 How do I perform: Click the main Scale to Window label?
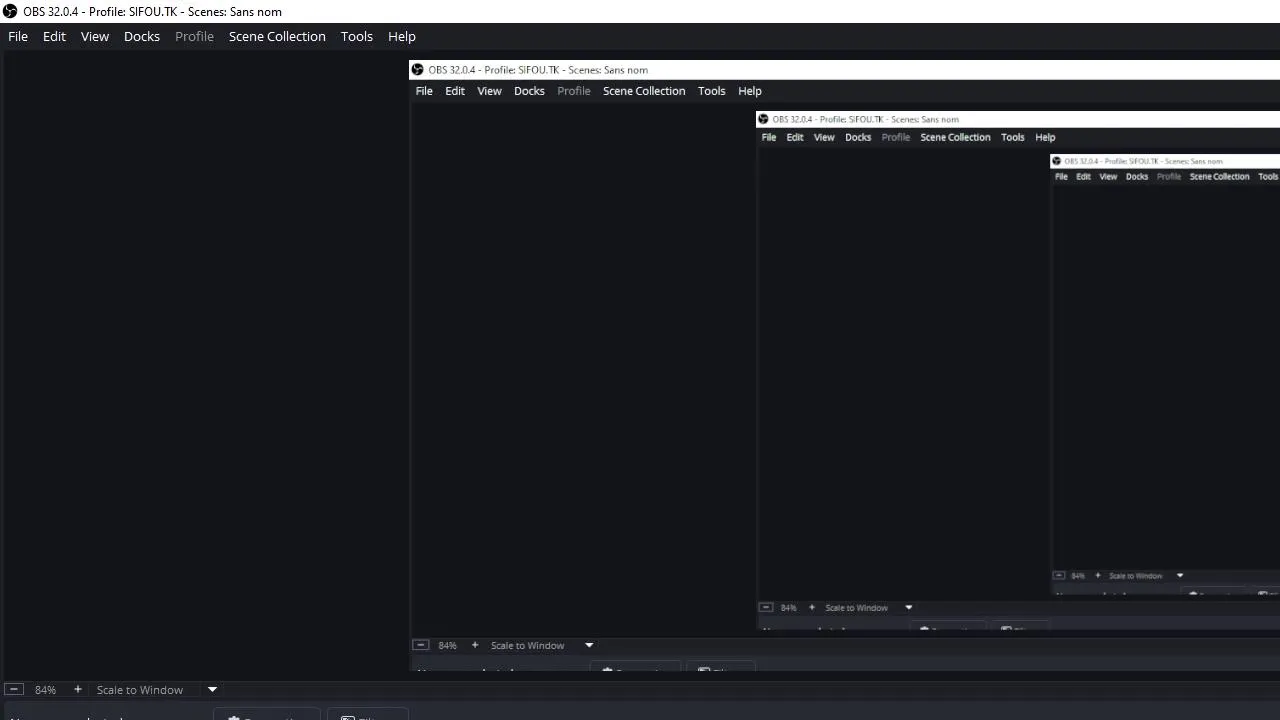click(140, 690)
